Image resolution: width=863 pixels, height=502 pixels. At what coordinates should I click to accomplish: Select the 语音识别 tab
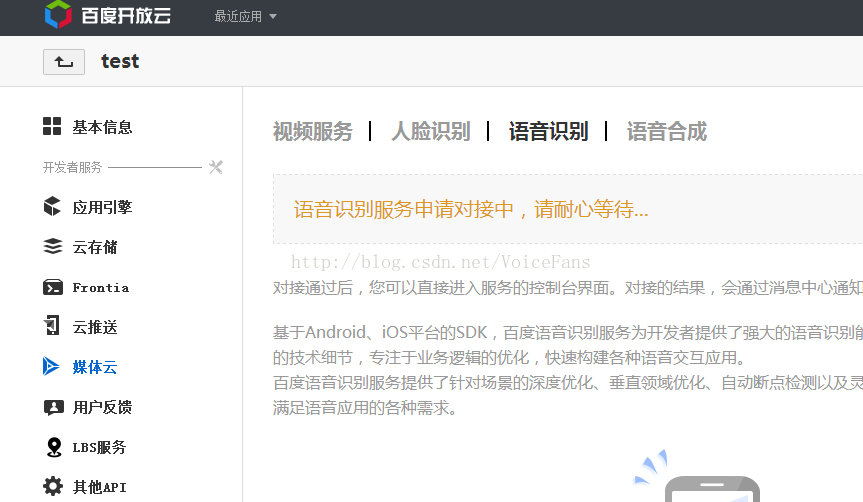coord(549,132)
